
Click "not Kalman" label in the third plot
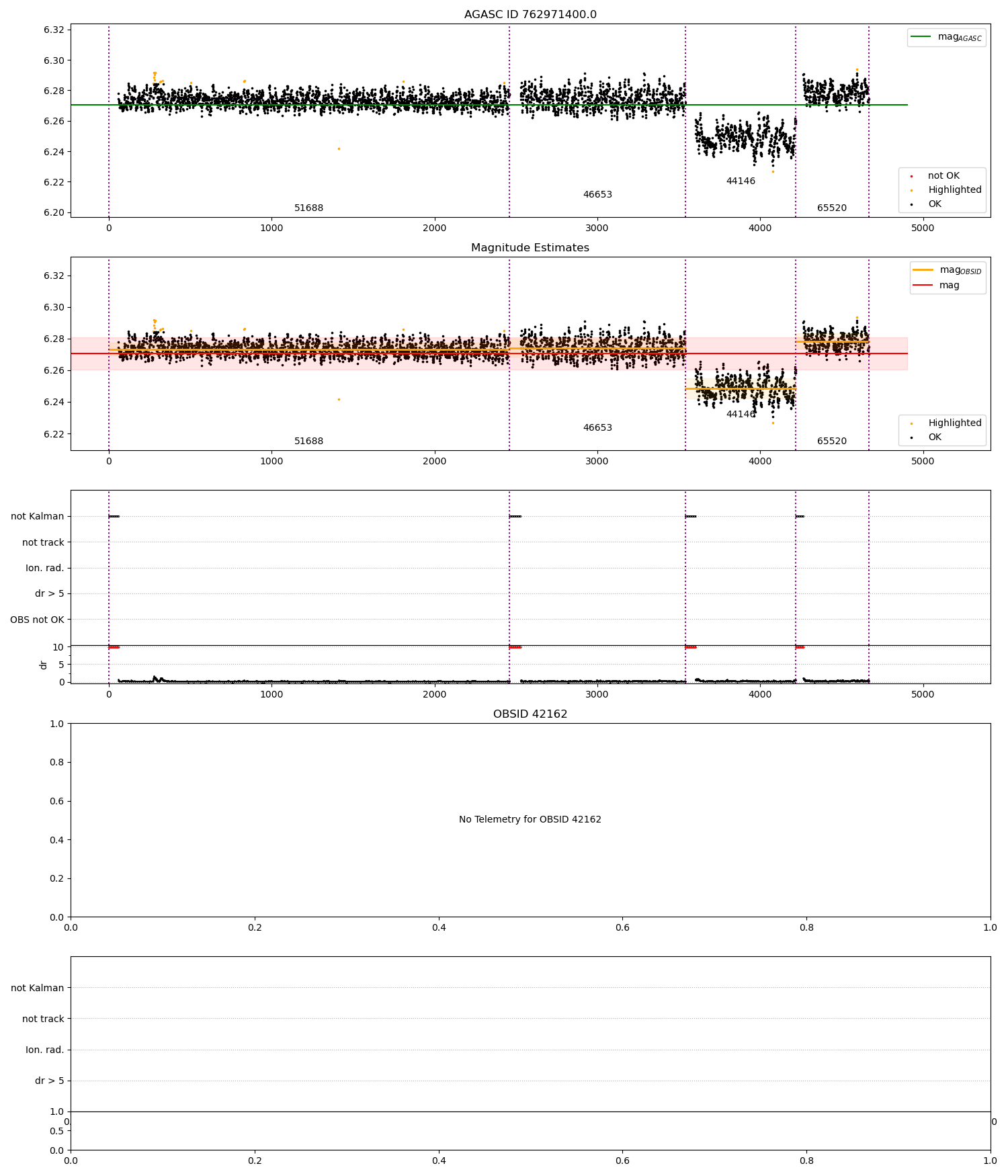click(38, 517)
